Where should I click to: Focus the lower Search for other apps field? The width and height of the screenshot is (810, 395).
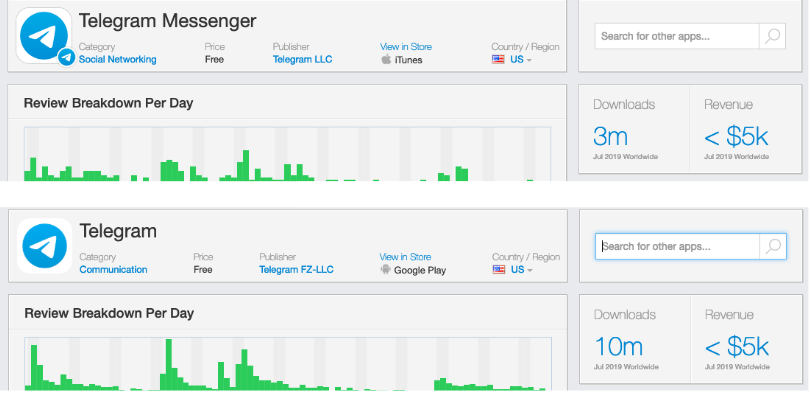(677, 246)
